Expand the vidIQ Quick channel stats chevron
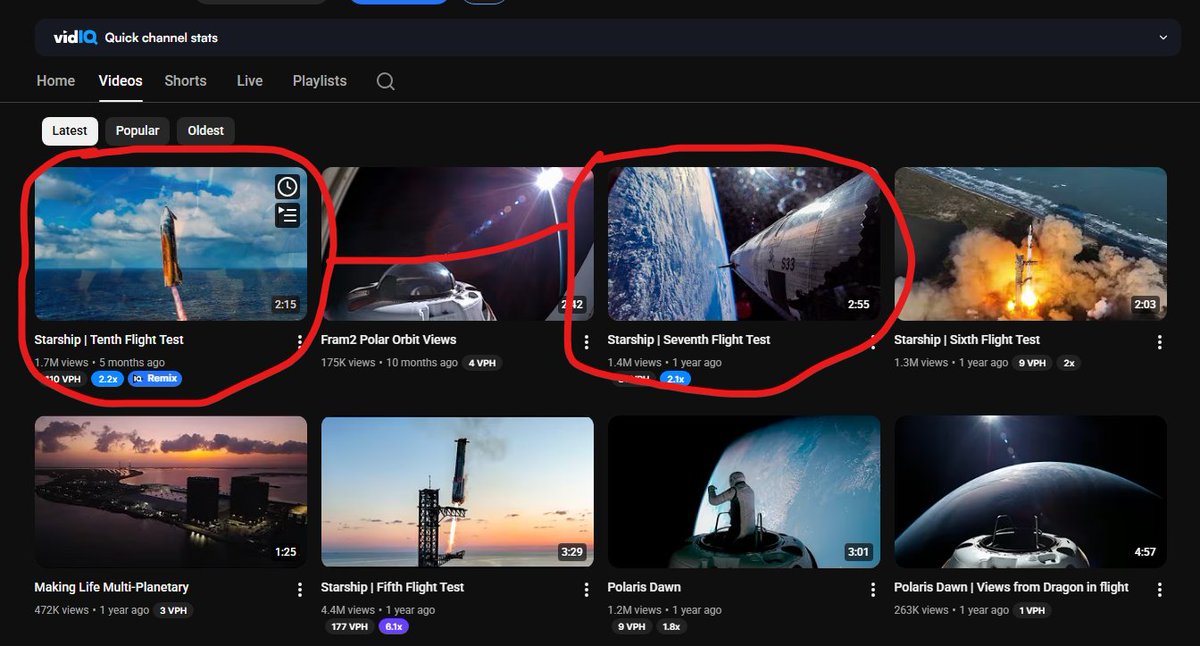The height and width of the screenshot is (646, 1200). [x=1163, y=37]
